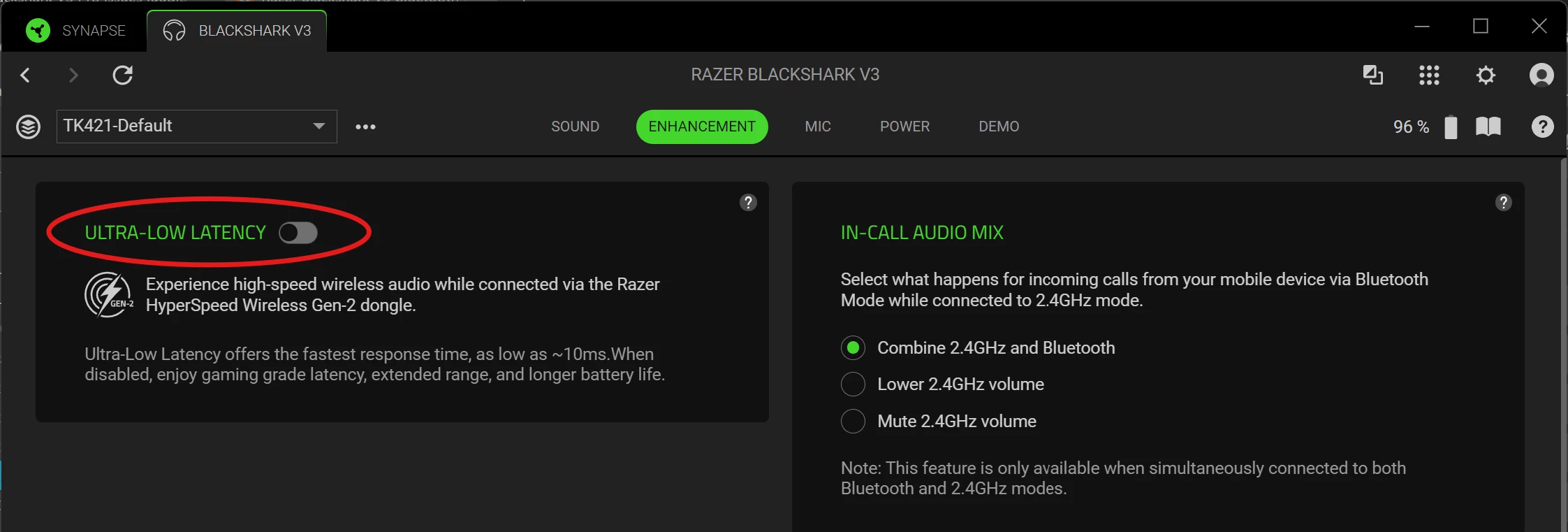Go forward with the right arrow
This screenshot has width=1568, height=532.
coord(73,75)
